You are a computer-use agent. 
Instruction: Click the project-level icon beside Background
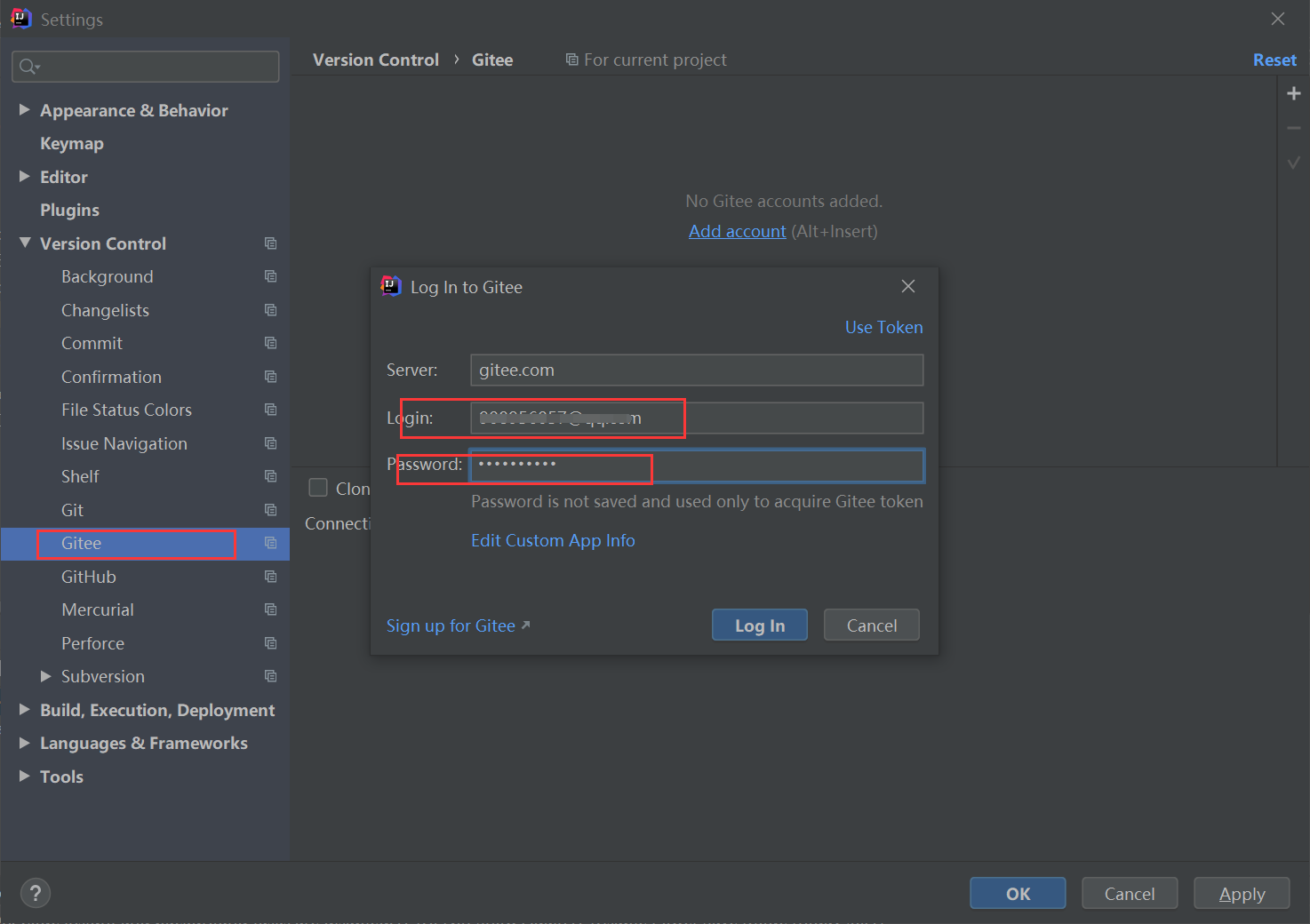point(271,276)
